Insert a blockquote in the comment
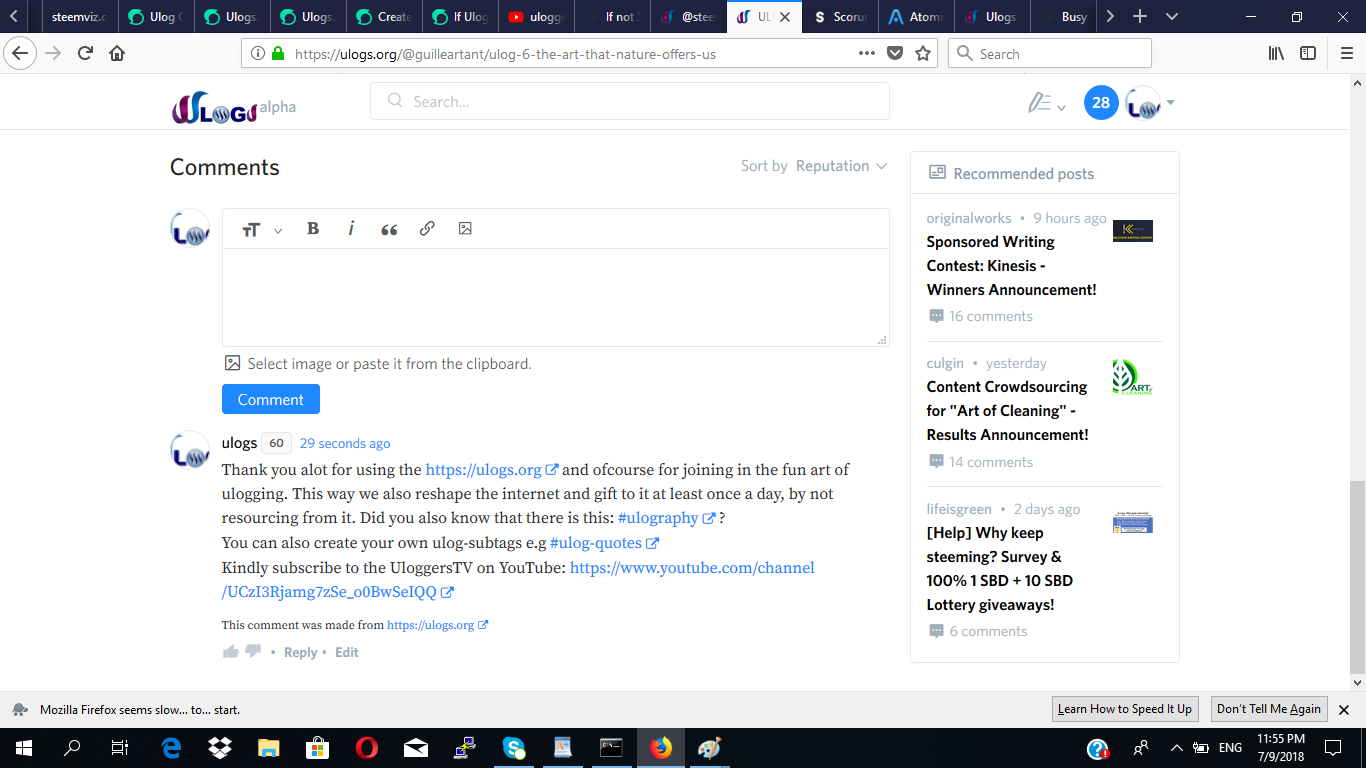This screenshot has width=1366, height=768. pos(389,229)
